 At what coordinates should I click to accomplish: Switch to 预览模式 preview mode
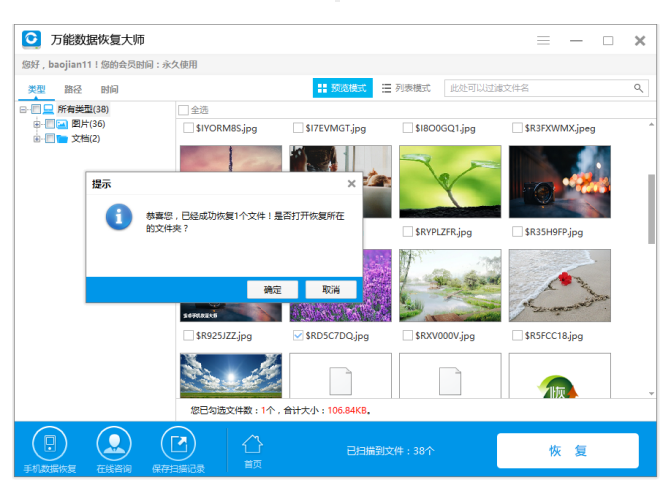[342, 88]
